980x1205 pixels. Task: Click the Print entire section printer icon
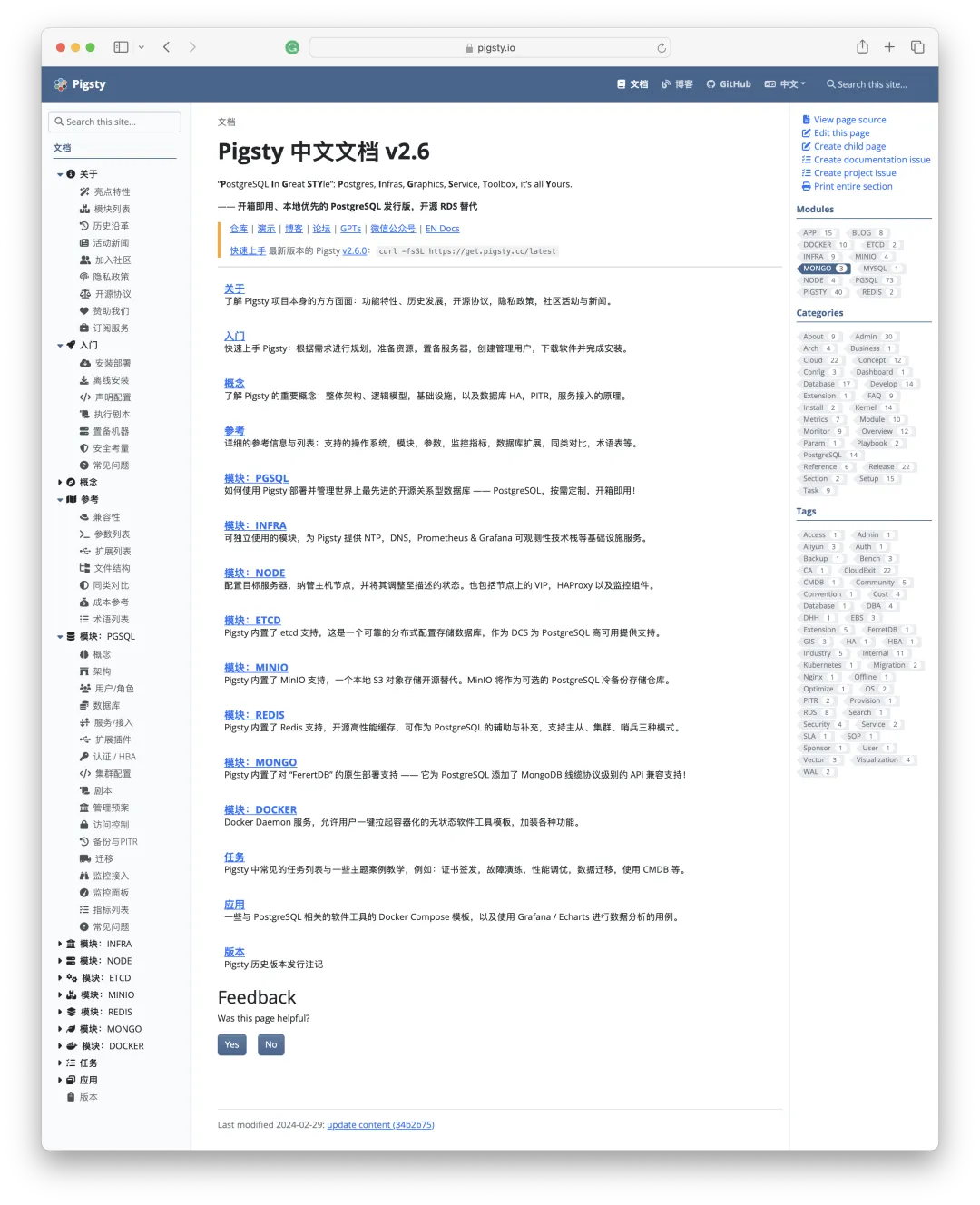(x=807, y=186)
